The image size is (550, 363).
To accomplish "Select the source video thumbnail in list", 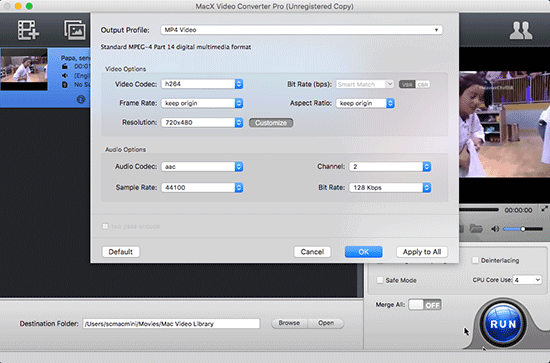I will pyautogui.click(x=24, y=69).
